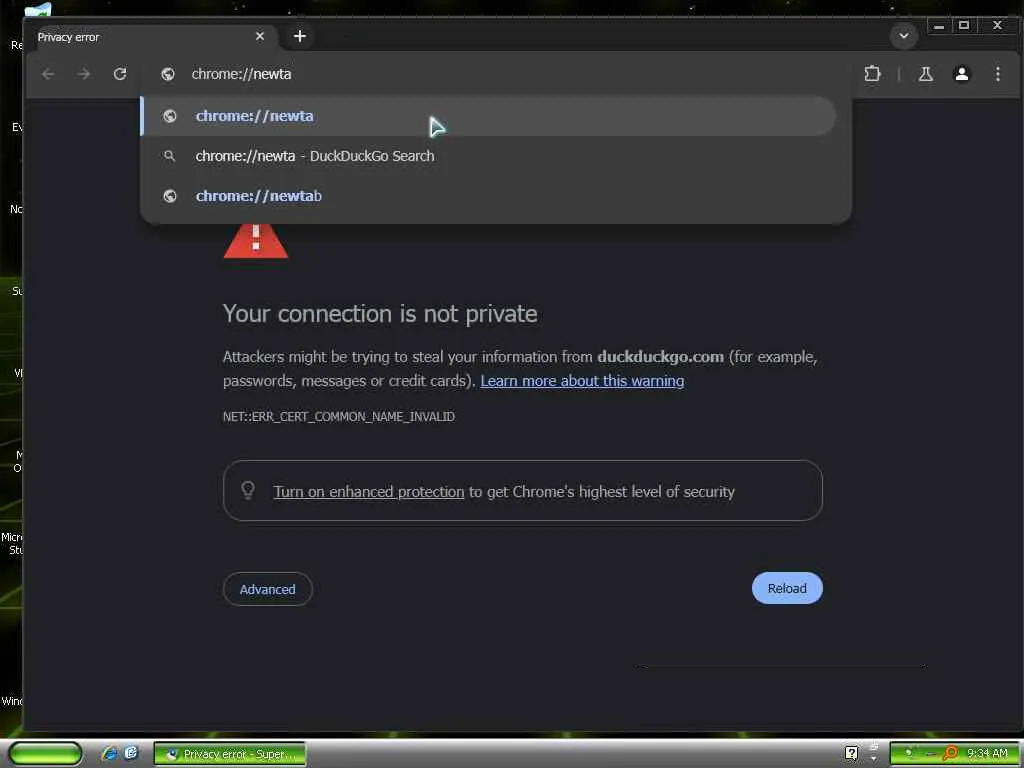Open Chrome three-dot menu
Screen dimensions: 1024x768
(x=997, y=74)
